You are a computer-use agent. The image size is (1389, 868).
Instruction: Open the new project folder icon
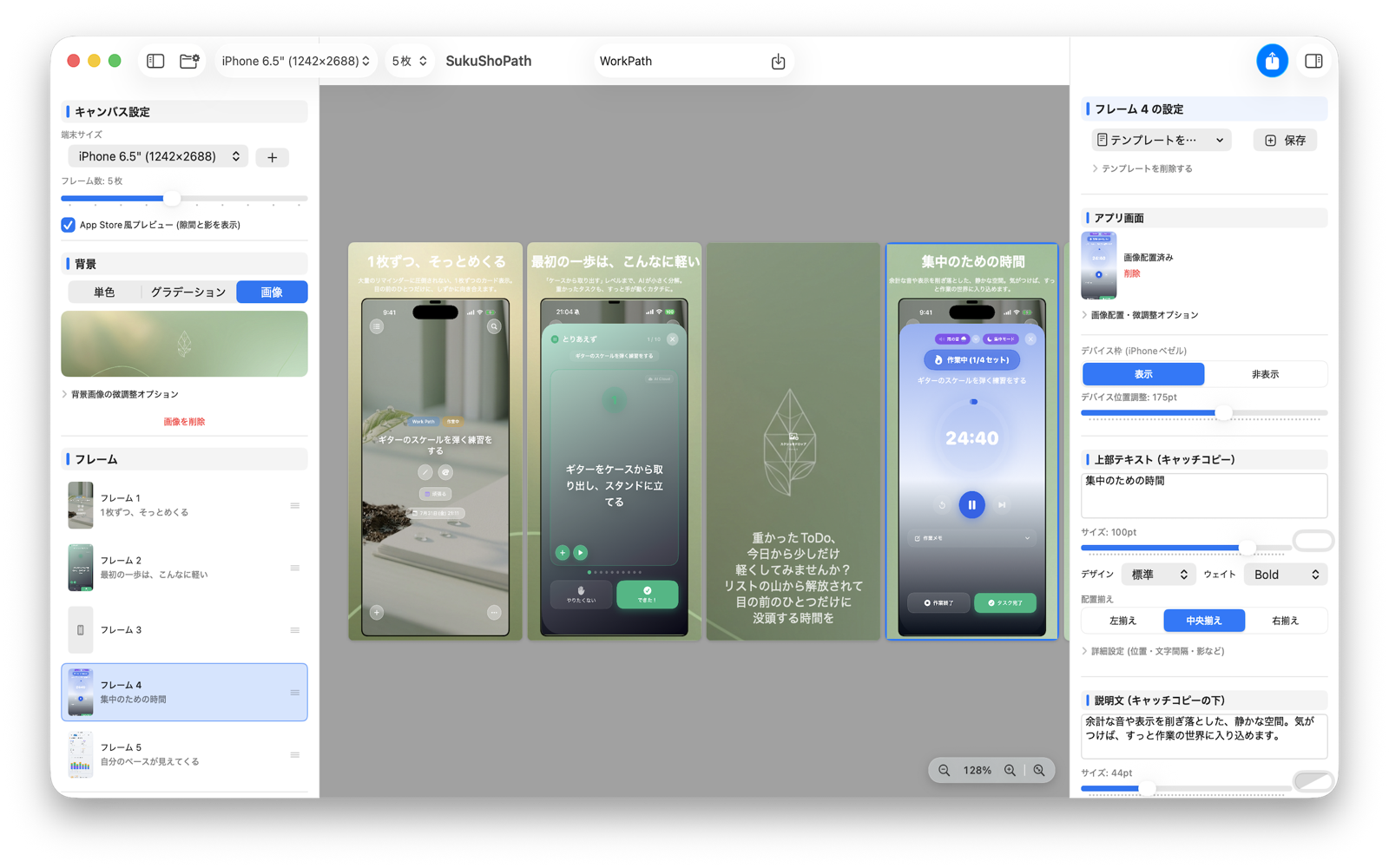point(189,61)
